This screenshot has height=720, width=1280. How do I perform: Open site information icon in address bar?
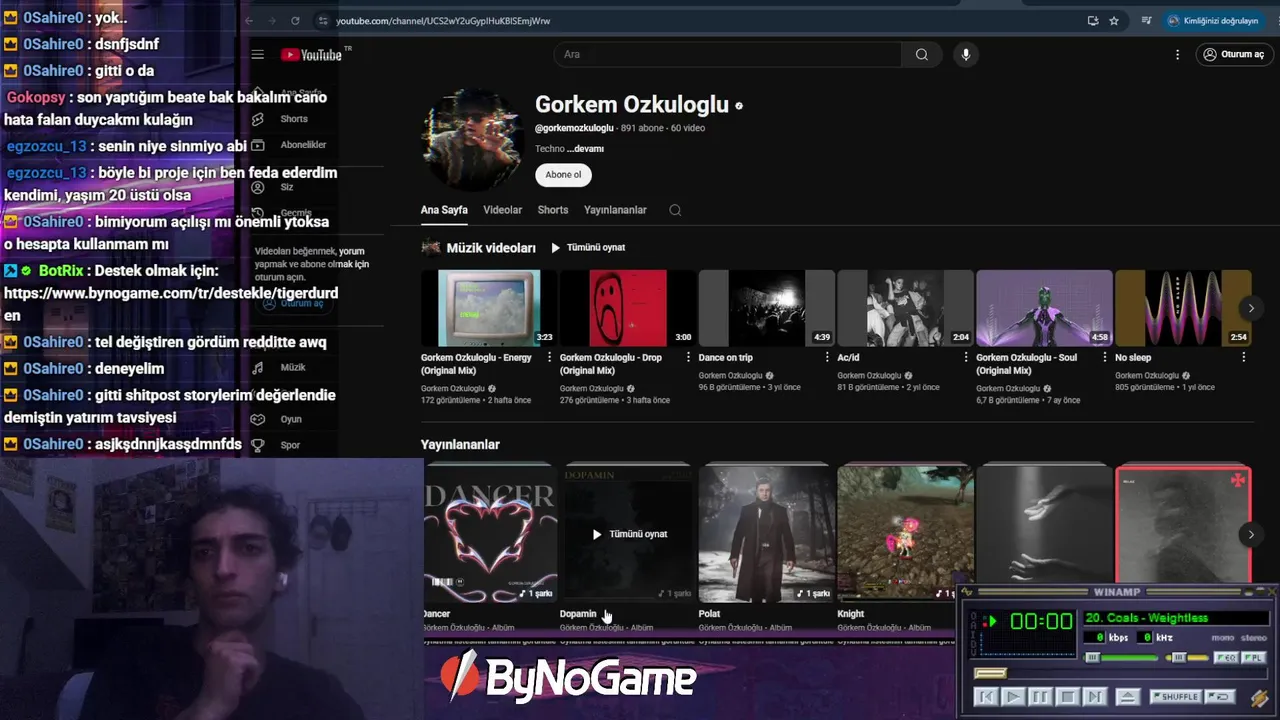click(322, 21)
